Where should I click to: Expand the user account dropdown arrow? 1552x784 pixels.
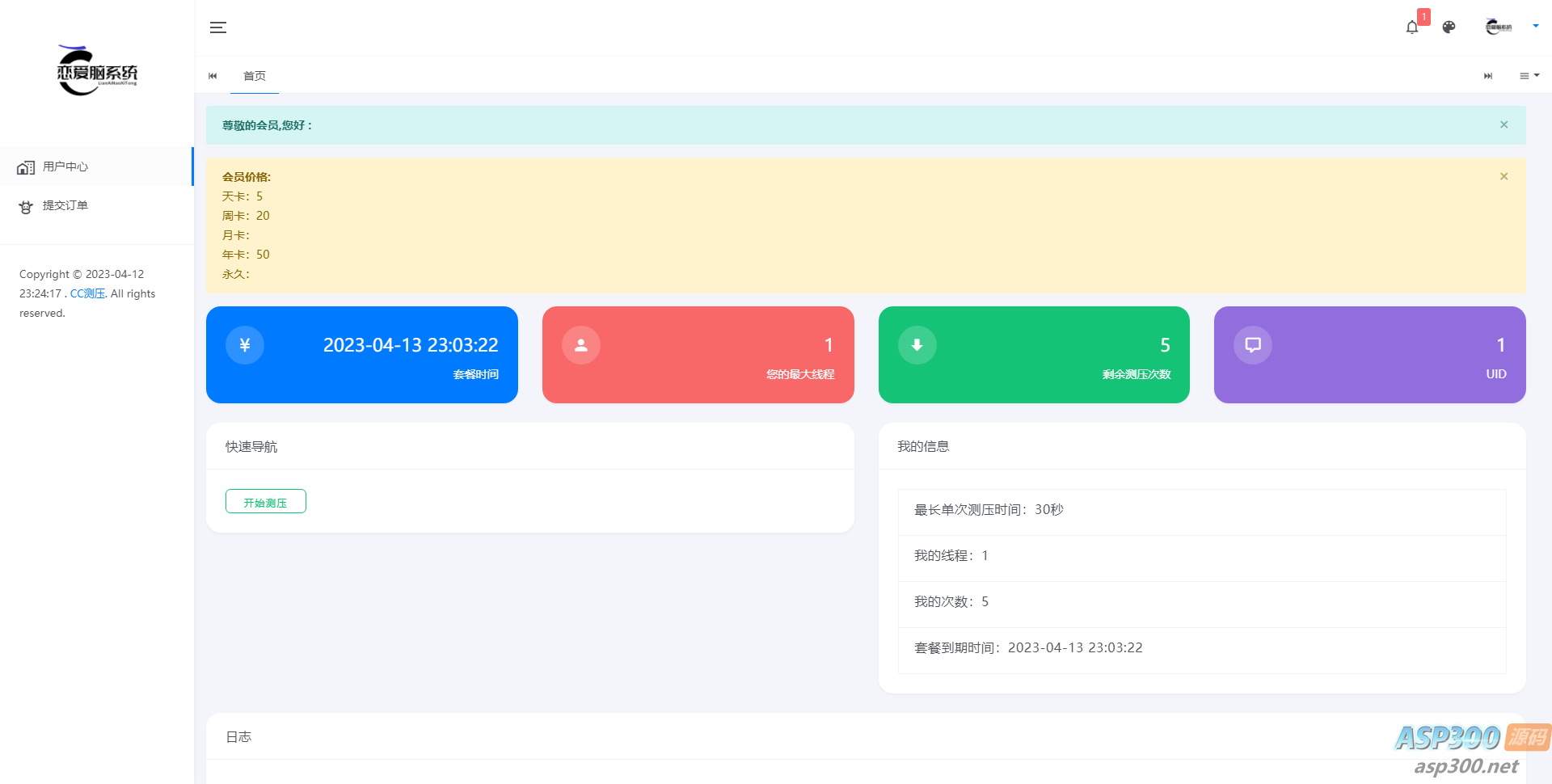click(1536, 26)
